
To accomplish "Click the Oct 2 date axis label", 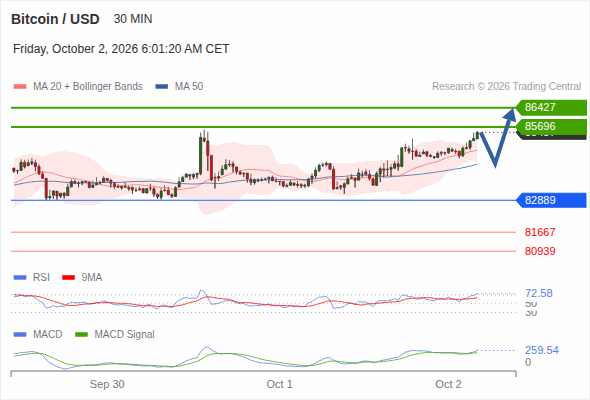I will [x=449, y=384].
